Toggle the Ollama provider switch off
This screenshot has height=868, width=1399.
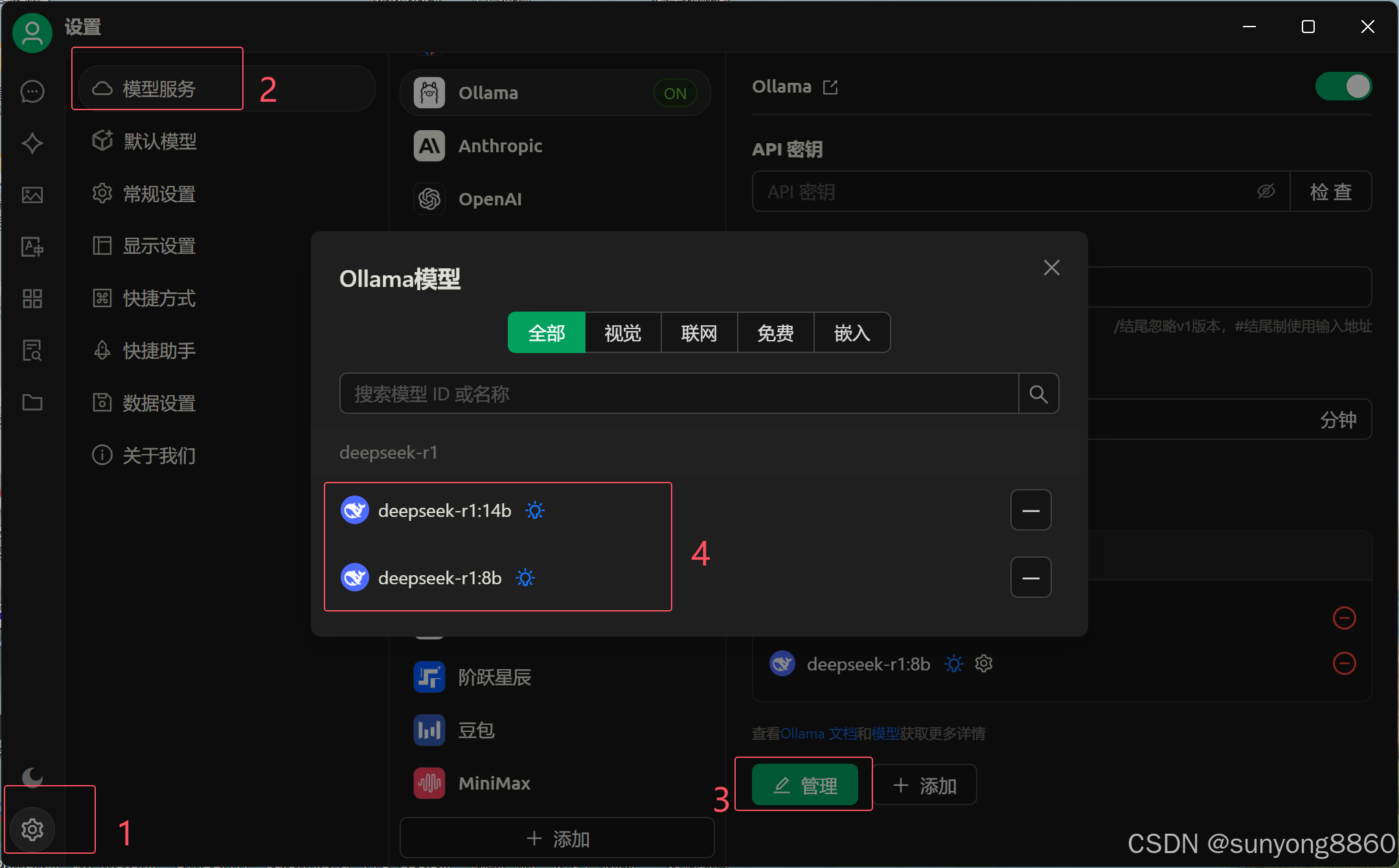(1343, 87)
